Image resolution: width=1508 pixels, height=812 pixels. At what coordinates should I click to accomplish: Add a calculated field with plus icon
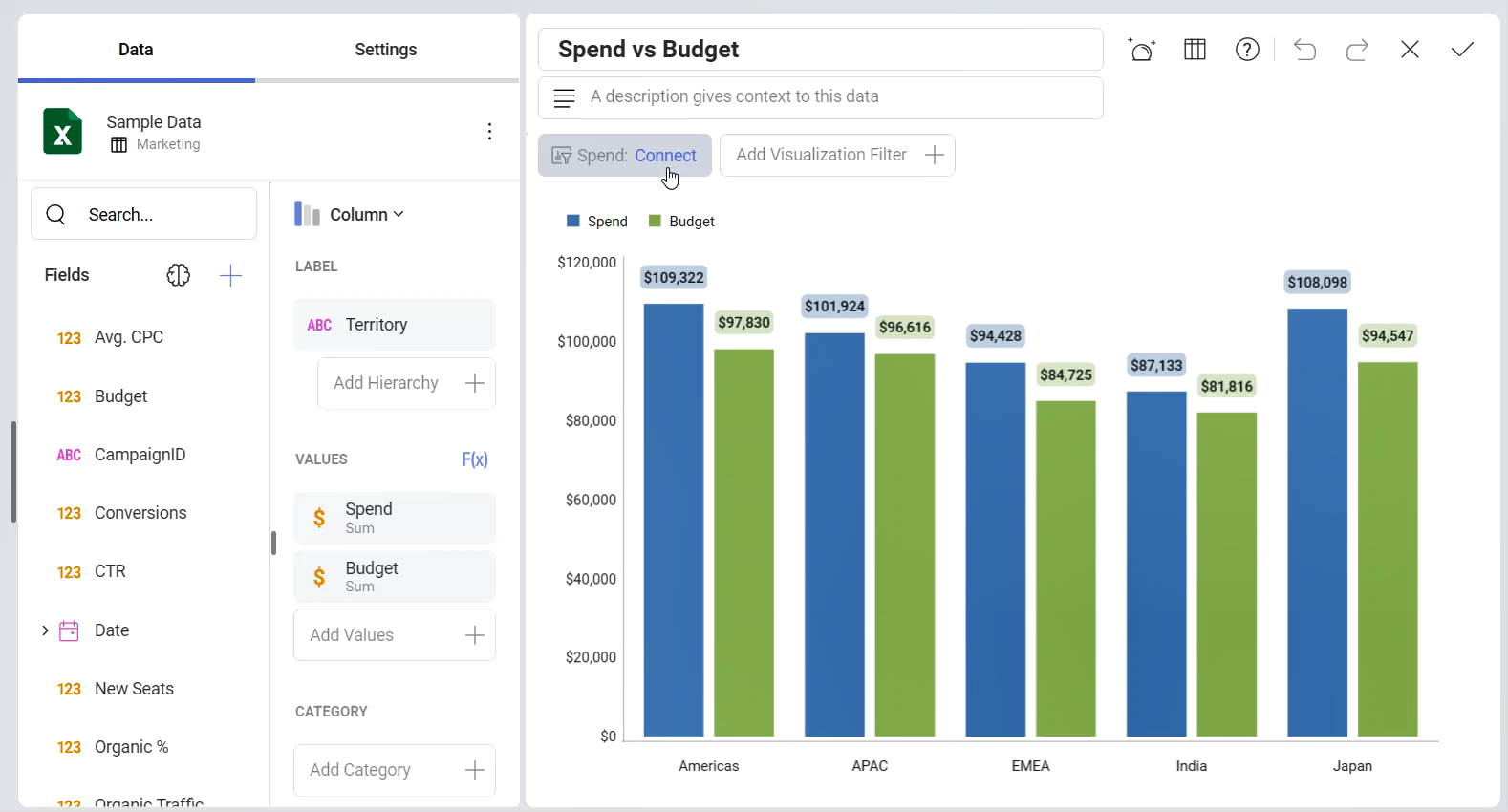click(x=230, y=275)
